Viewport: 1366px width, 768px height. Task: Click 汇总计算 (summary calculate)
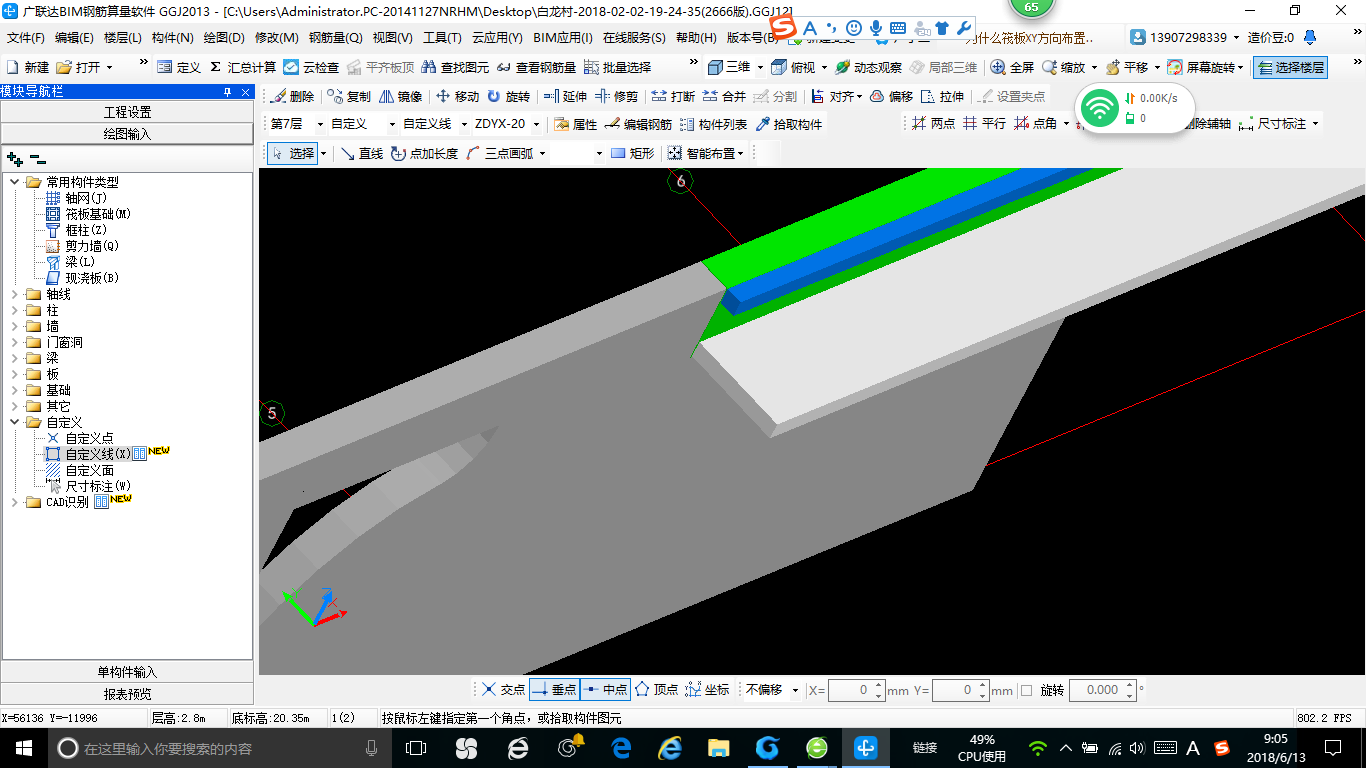242,67
